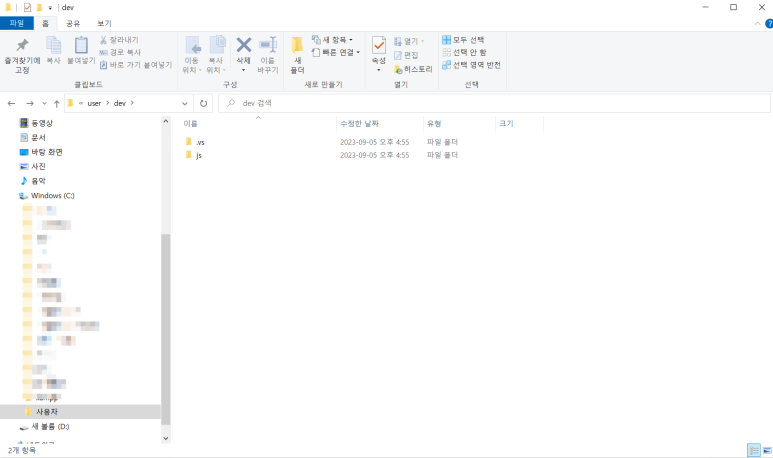Go back with the left arrow
The height and width of the screenshot is (458, 773).
point(11,104)
